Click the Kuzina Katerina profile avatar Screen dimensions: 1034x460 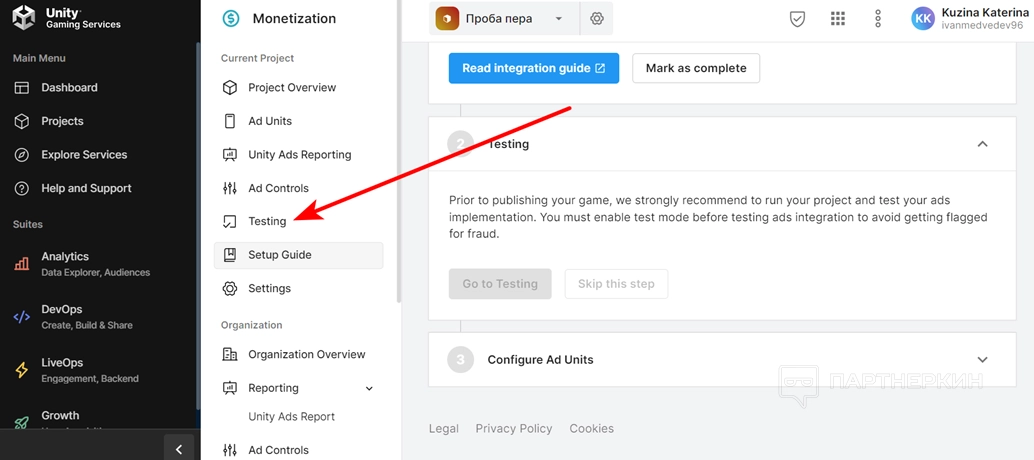pyautogui.click(x=923, y=19)
